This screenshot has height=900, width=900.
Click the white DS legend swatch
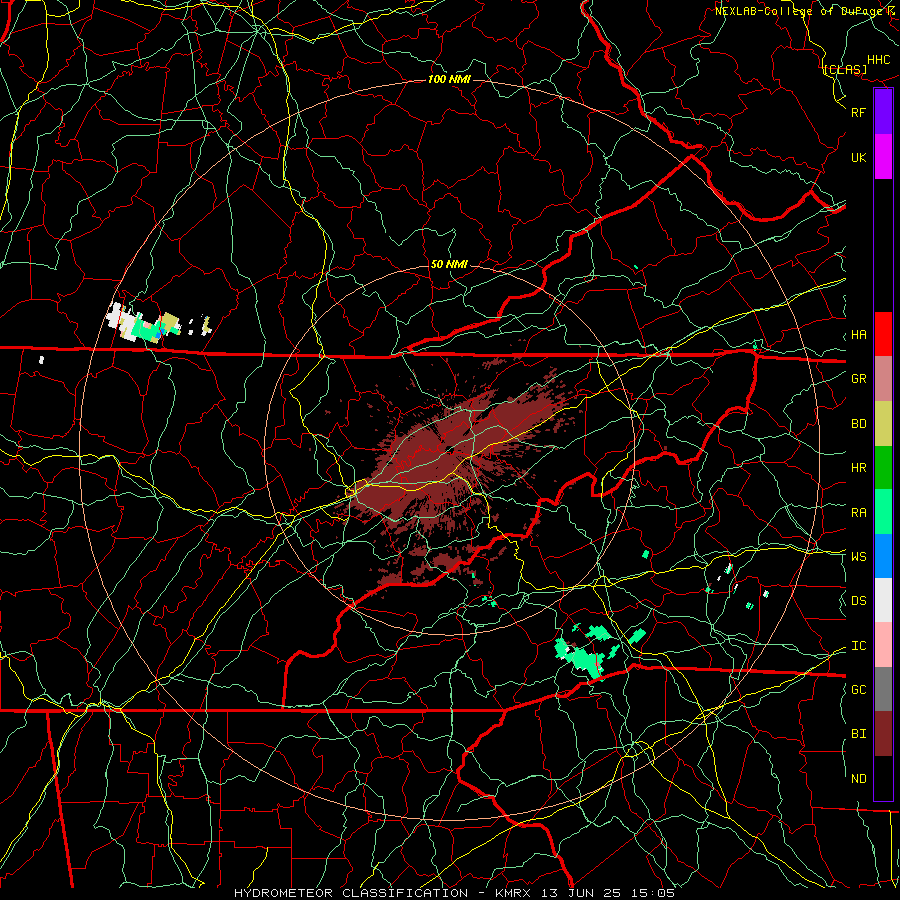(x=883, y=600)
